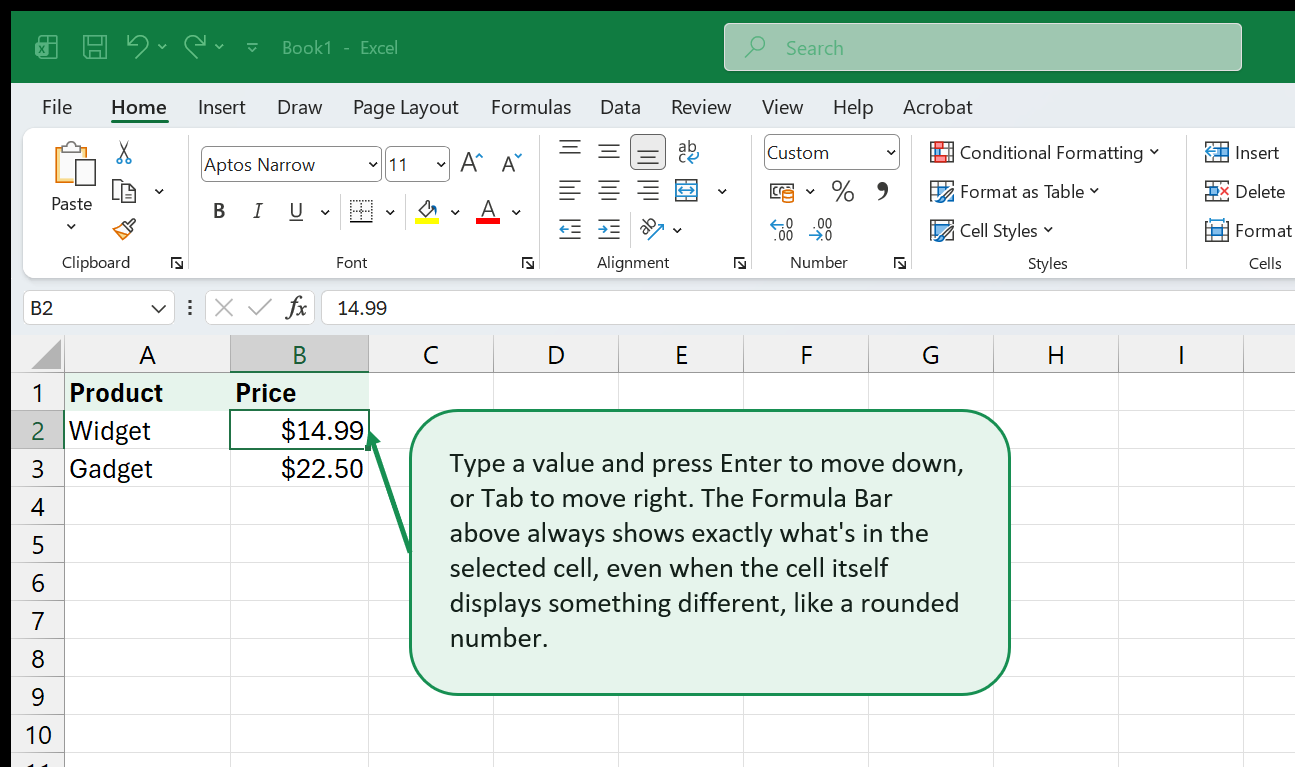Viewport: 1295px width, 767px height.
Task: Switch to the Formulas tab
Action: tap(531, 107)
